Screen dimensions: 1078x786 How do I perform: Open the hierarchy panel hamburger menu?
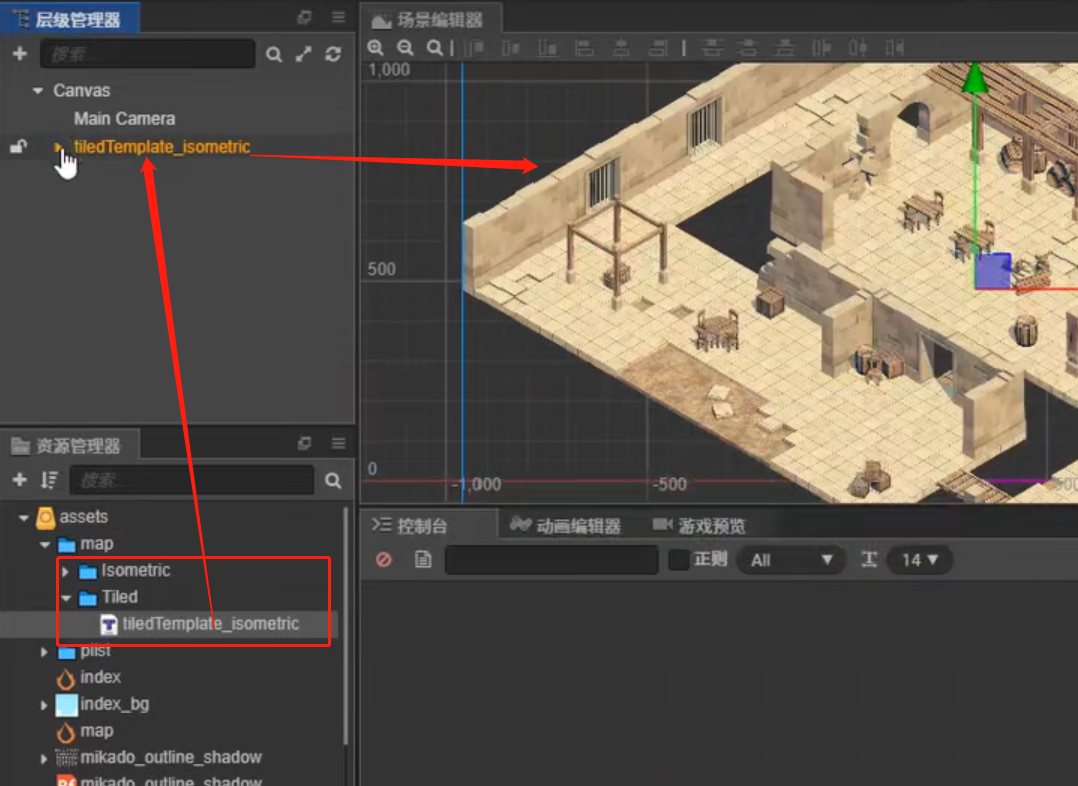(x=338, y=17)
